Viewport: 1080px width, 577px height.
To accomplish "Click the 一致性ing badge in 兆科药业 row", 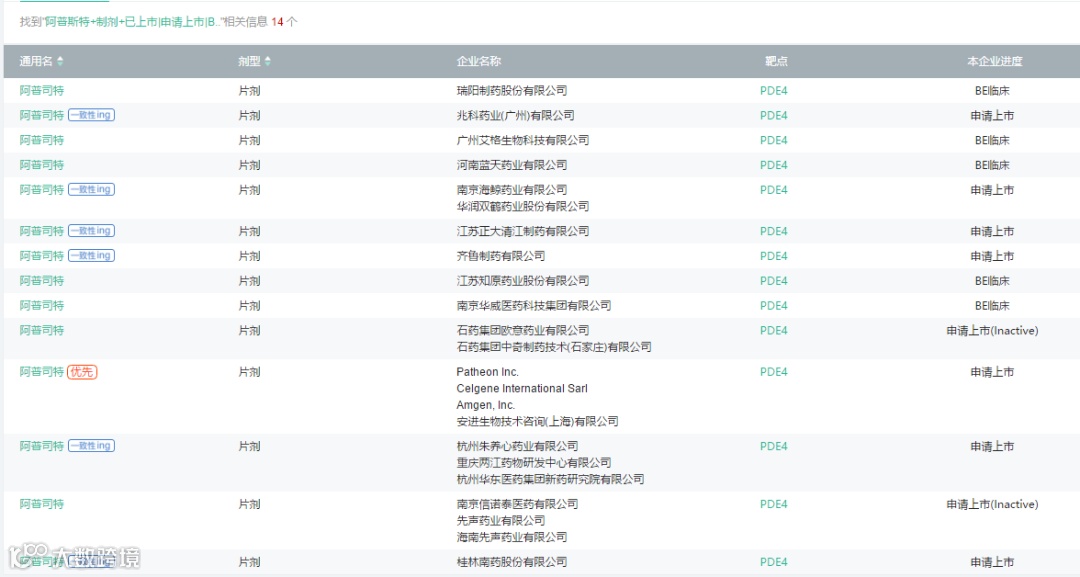I will tap(92, 115).
